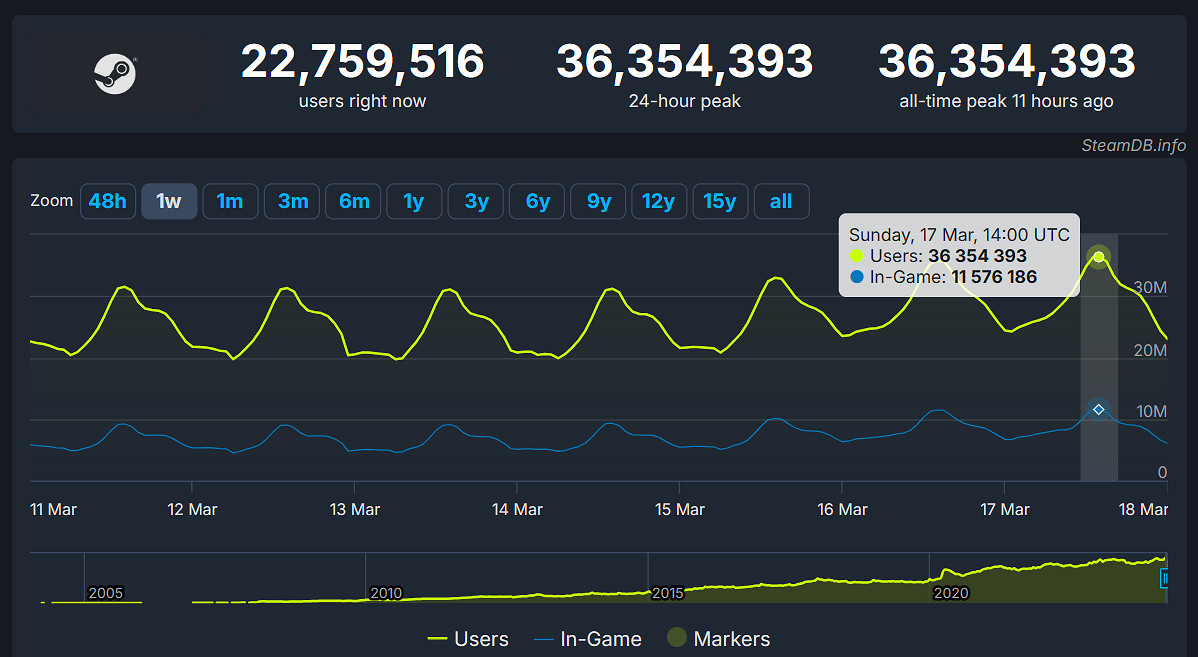Click the Steam logo icon
This screenshot has height=657, width=1198.
click(x=115, y=75)
